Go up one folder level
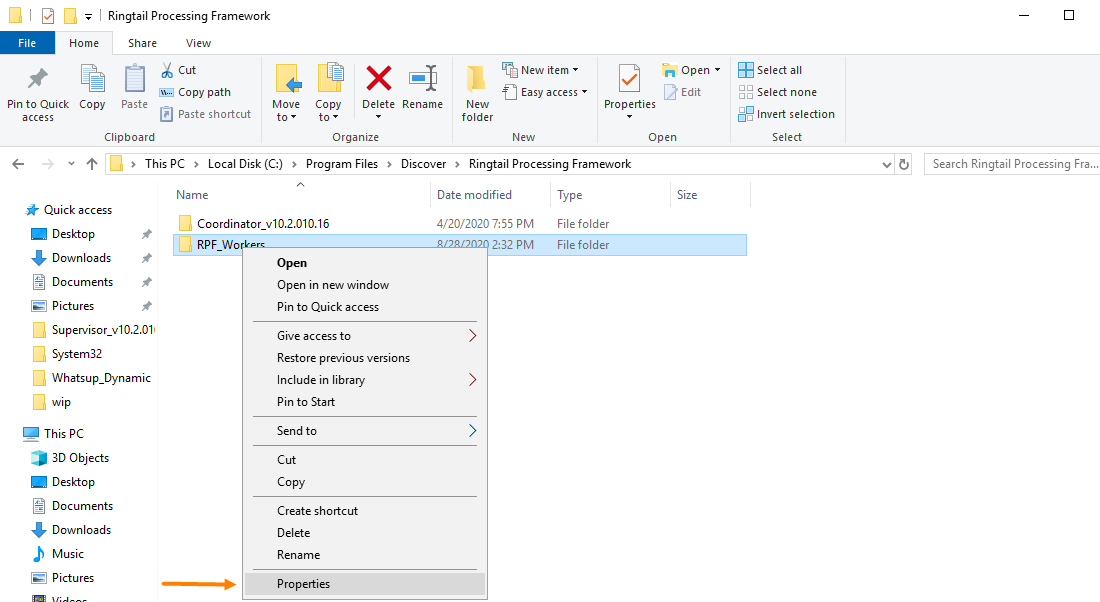 [x=92, y=164]
